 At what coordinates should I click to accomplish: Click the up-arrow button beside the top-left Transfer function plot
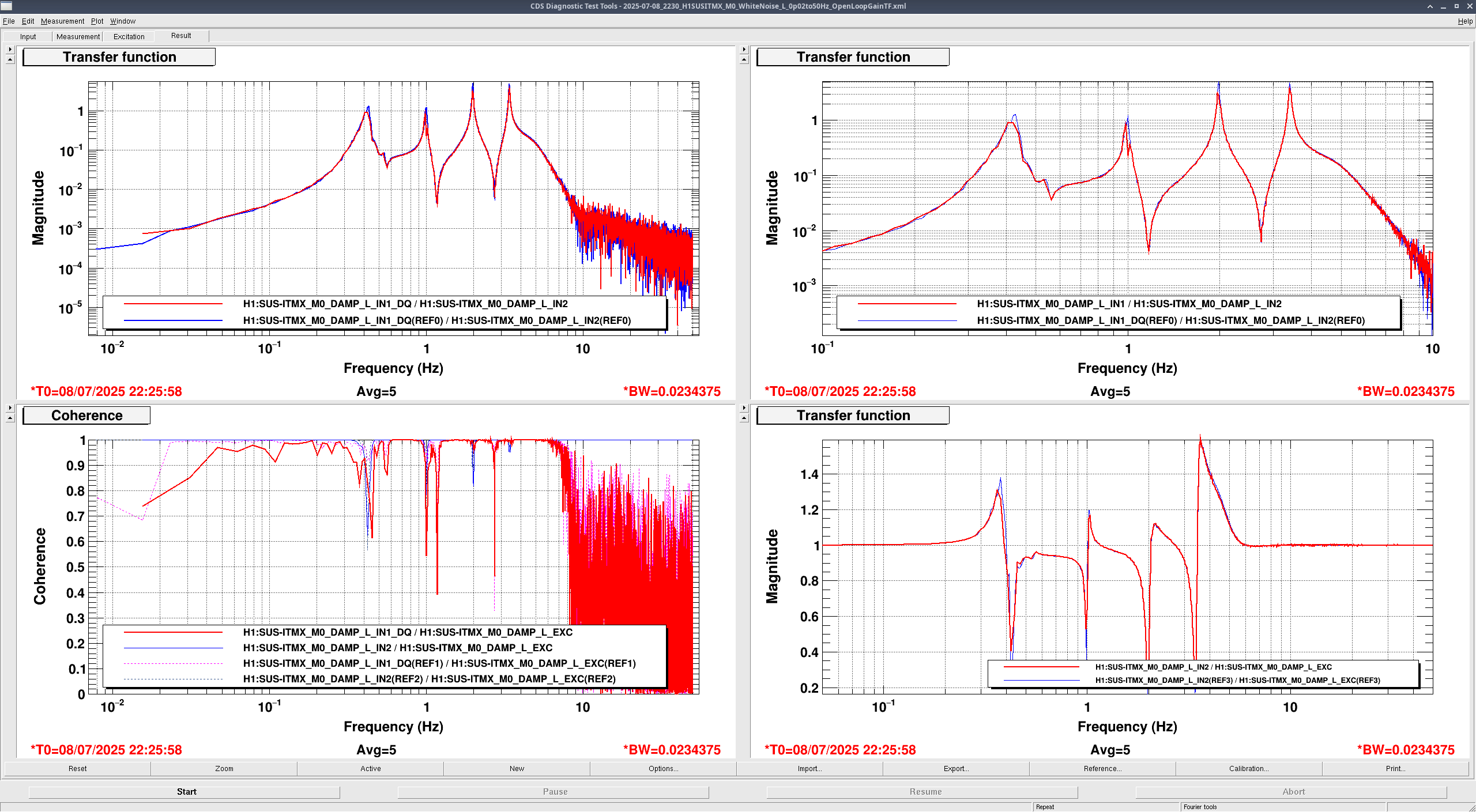point(10,59)
